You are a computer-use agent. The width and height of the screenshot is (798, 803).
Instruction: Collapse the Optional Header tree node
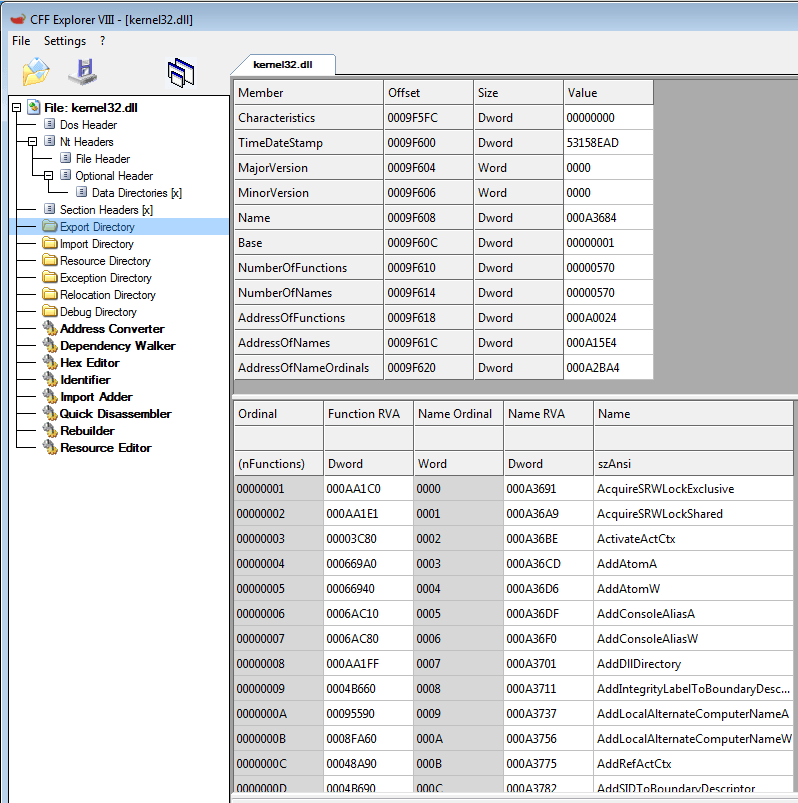tap(48, 176)
